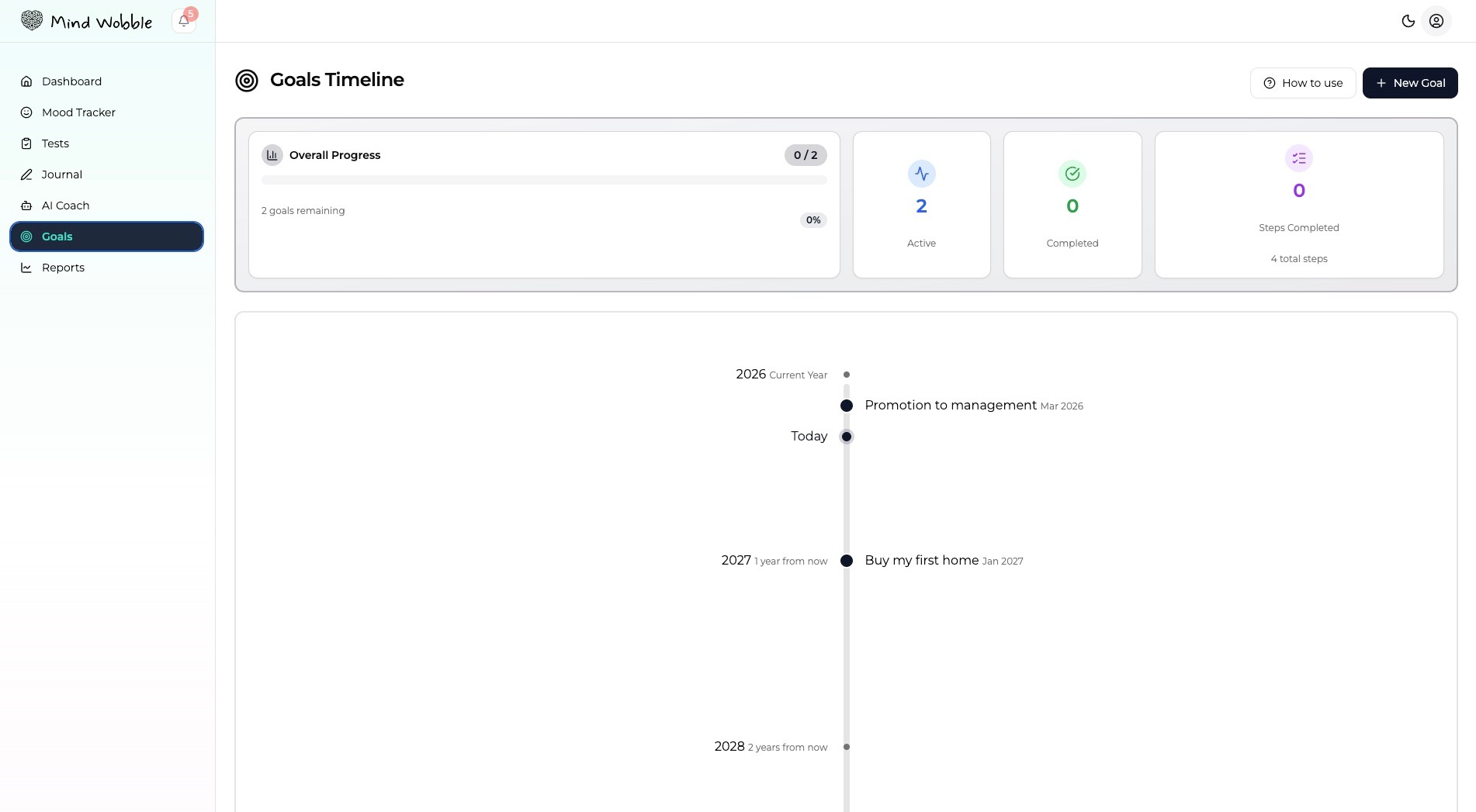Click the 2028 2 years from now label
The width and height of the screenshot is (1476, 812).
771,746
